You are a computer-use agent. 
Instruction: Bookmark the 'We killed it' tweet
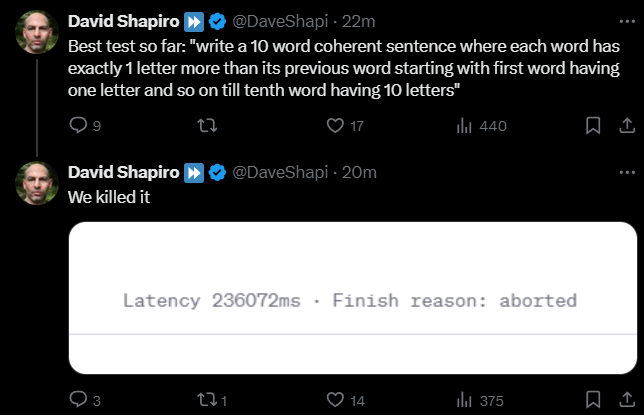pyautogui.click(x=593, y=400)
